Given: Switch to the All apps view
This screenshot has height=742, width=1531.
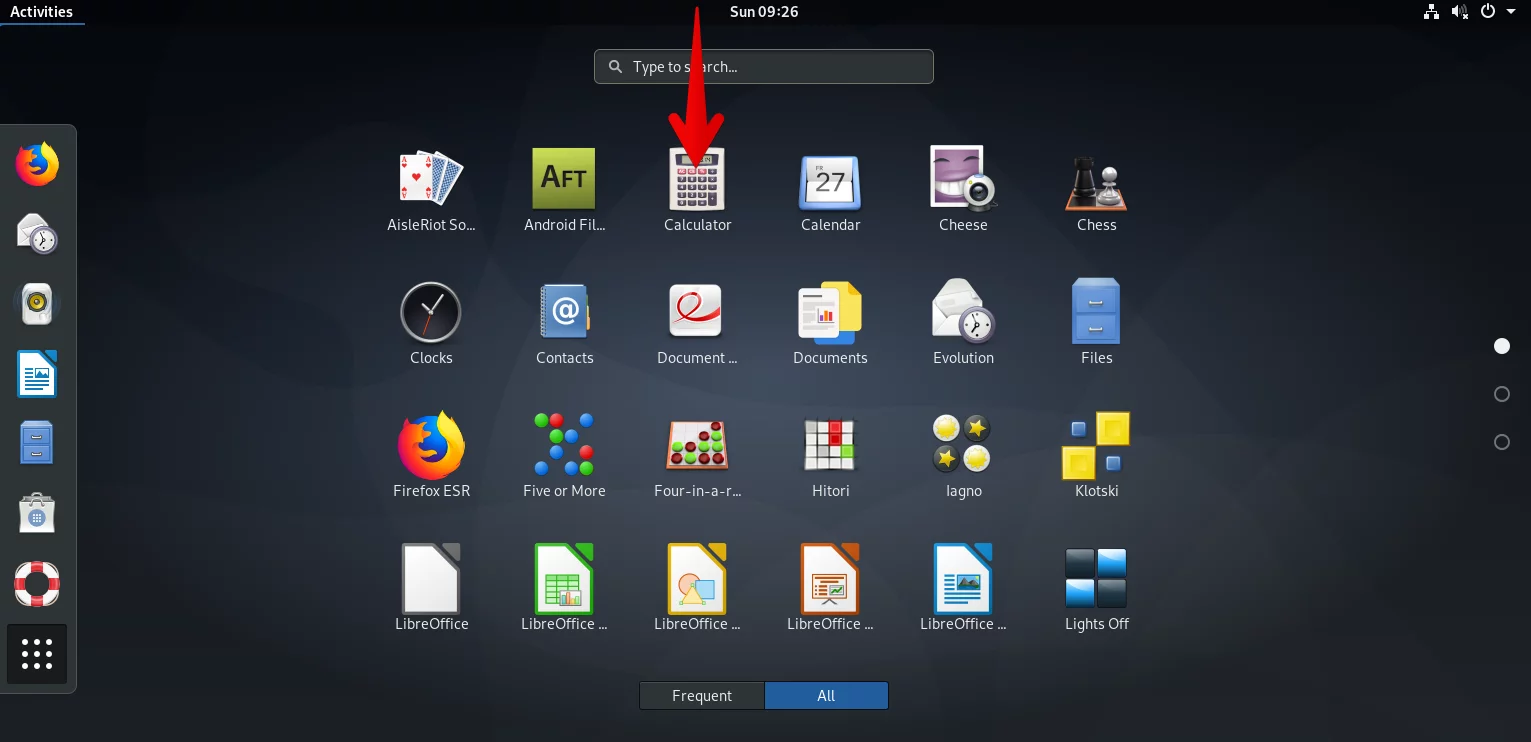Looking at the screenshot, I should (x=826, y=696).
